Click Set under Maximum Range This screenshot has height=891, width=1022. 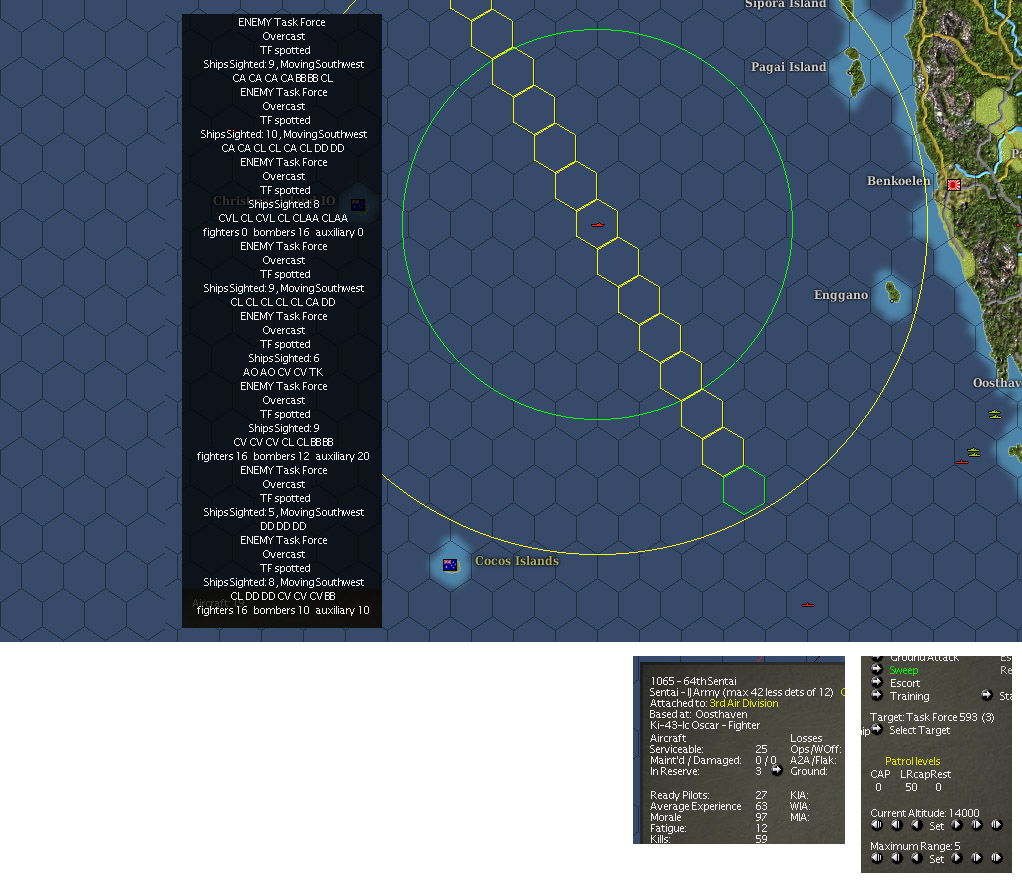pyautogui.click(x=937, y=859)
